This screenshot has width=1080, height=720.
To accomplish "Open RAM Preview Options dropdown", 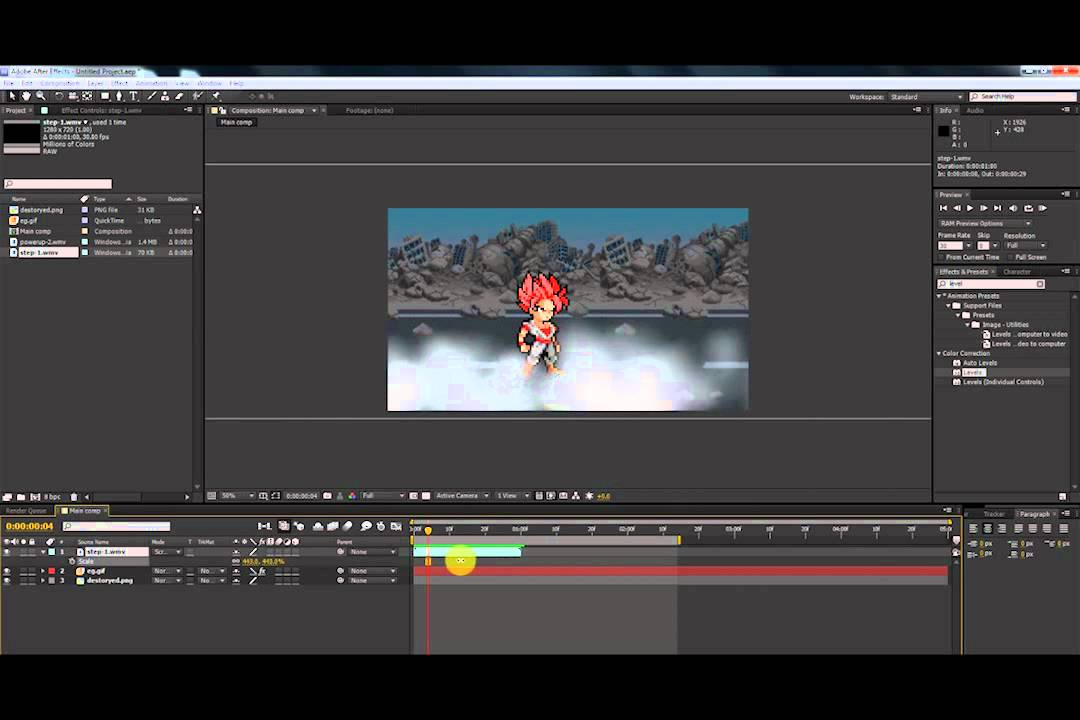I will (985, 223).
